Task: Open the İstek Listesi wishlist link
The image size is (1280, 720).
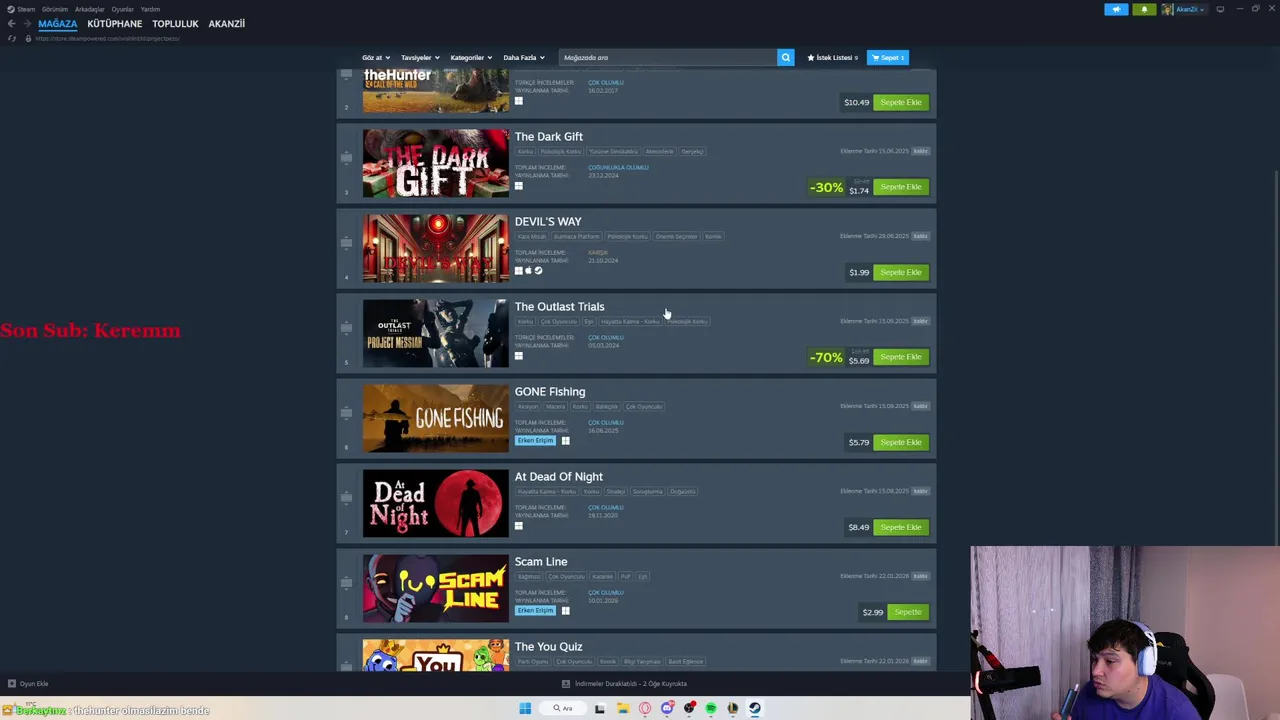Action: pyautogui.click(x=833, y=57)
